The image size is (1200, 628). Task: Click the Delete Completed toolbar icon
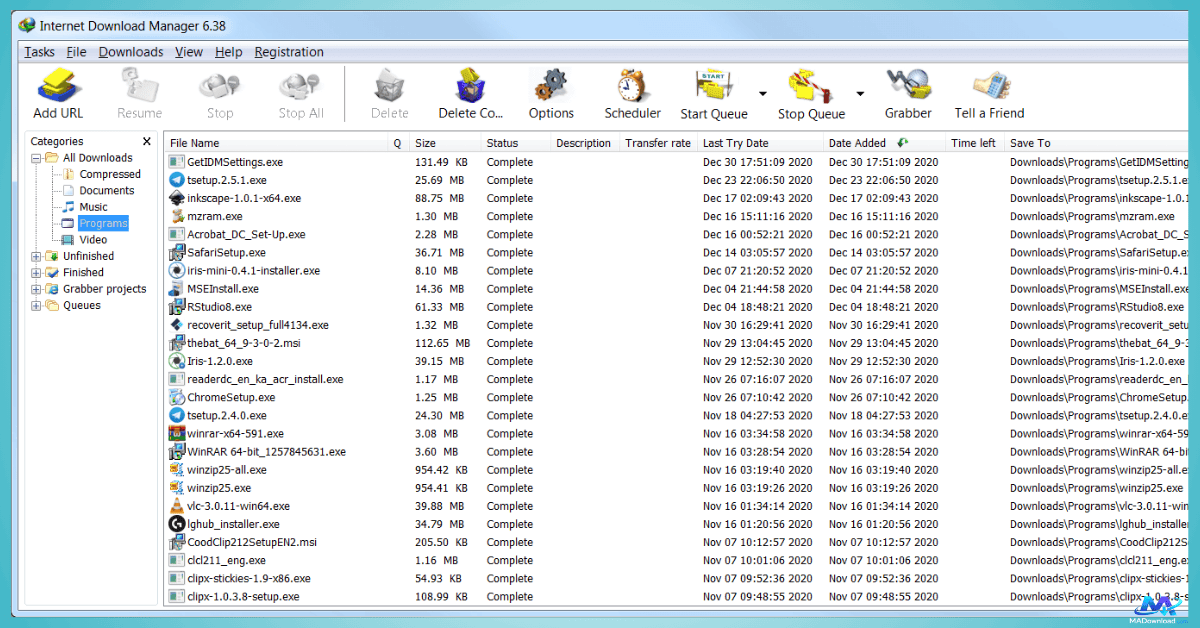coord(470,85)
